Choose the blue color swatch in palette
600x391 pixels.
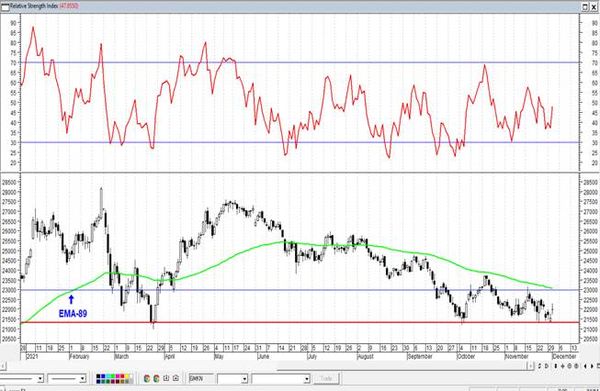point(103,376)
